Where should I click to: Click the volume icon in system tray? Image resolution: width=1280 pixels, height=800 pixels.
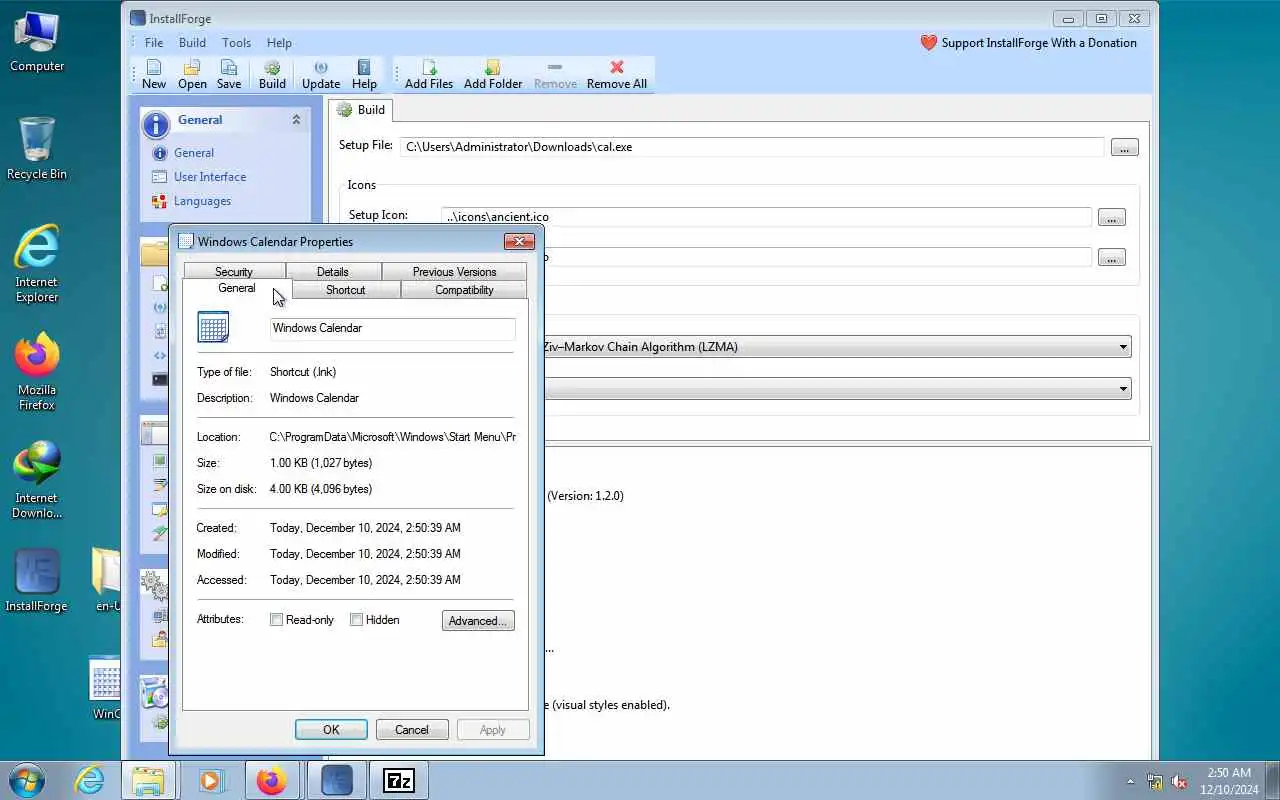click(x=1180, y=781)
